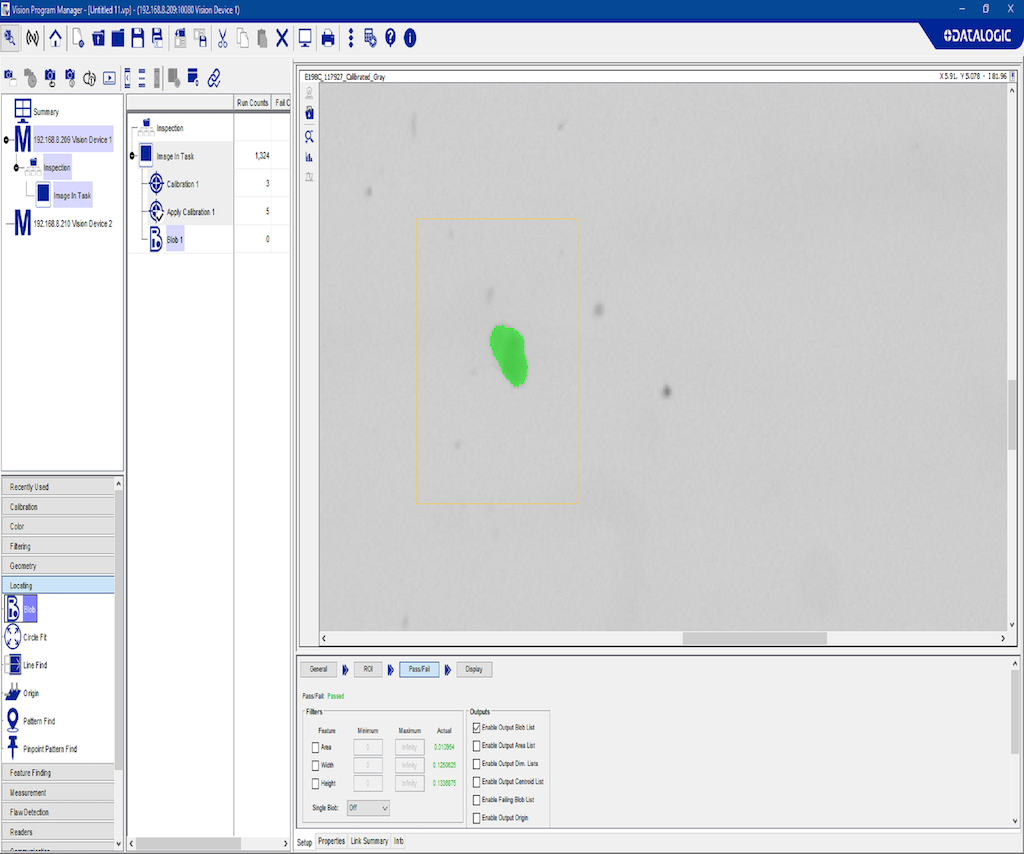The image size is (1024, 854).
Task: Click the chain link icon in the toolbar
Action: pyautogui.click(x=213, y=77)
